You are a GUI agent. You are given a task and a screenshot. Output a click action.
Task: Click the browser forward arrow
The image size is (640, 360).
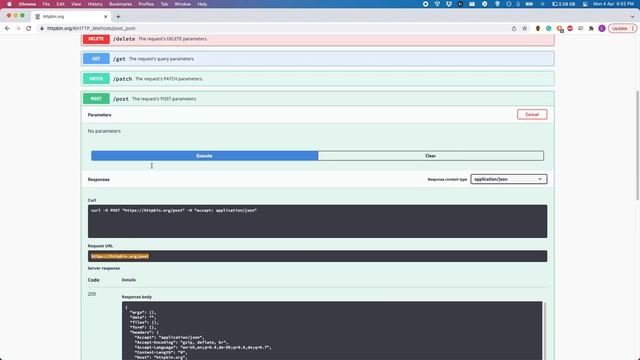[x=18, y=28]
